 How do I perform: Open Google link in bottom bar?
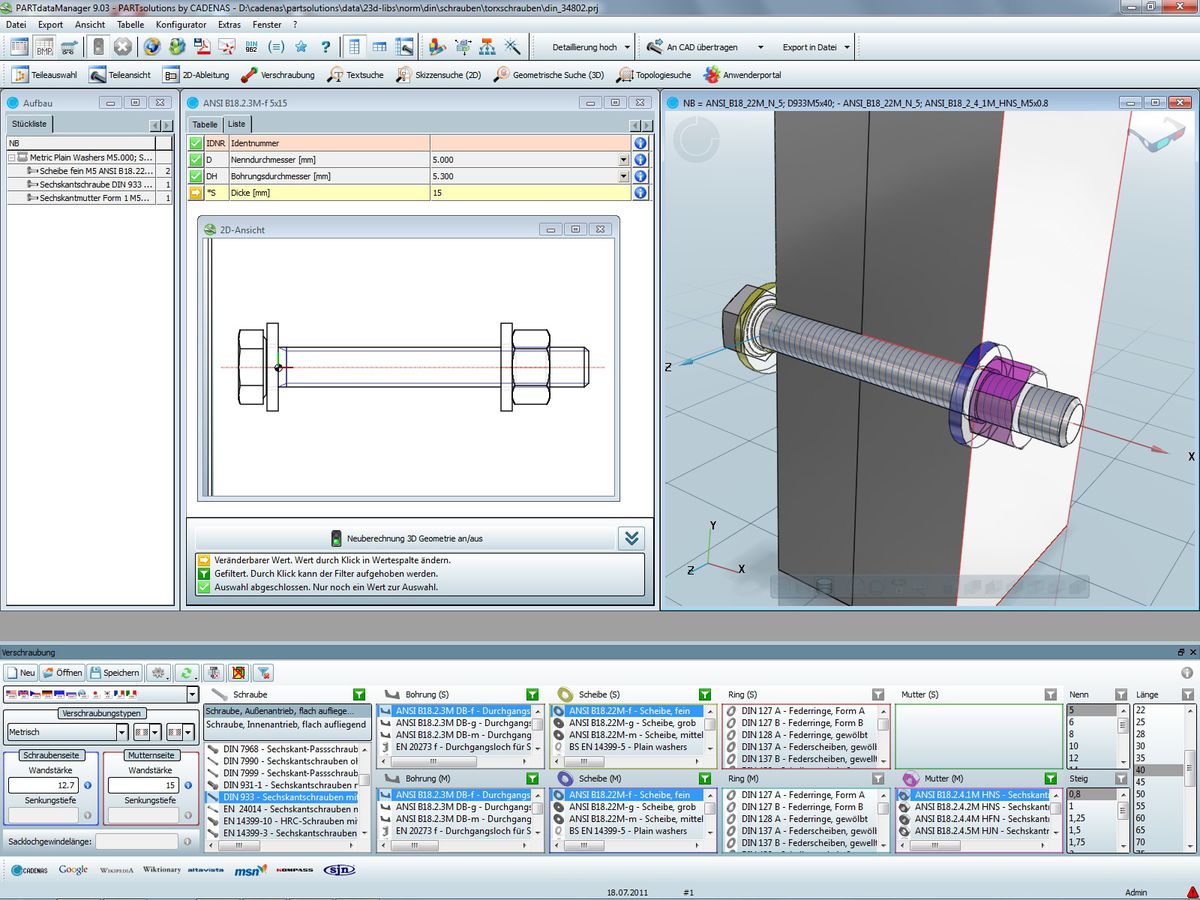pos(73,870)
